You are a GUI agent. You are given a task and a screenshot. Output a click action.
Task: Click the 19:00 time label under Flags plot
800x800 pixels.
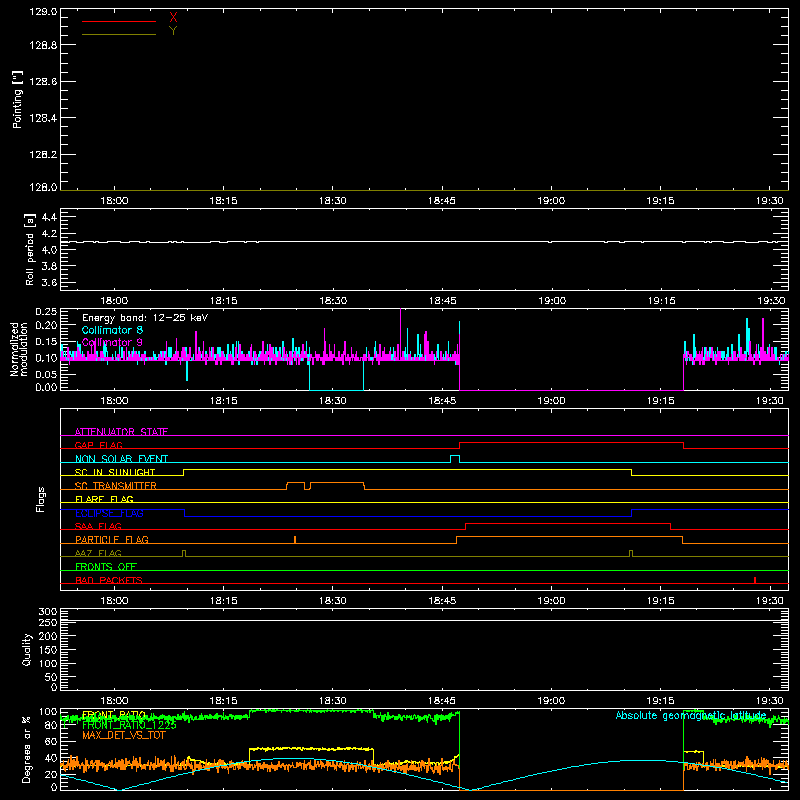click(x=551, y=601)
